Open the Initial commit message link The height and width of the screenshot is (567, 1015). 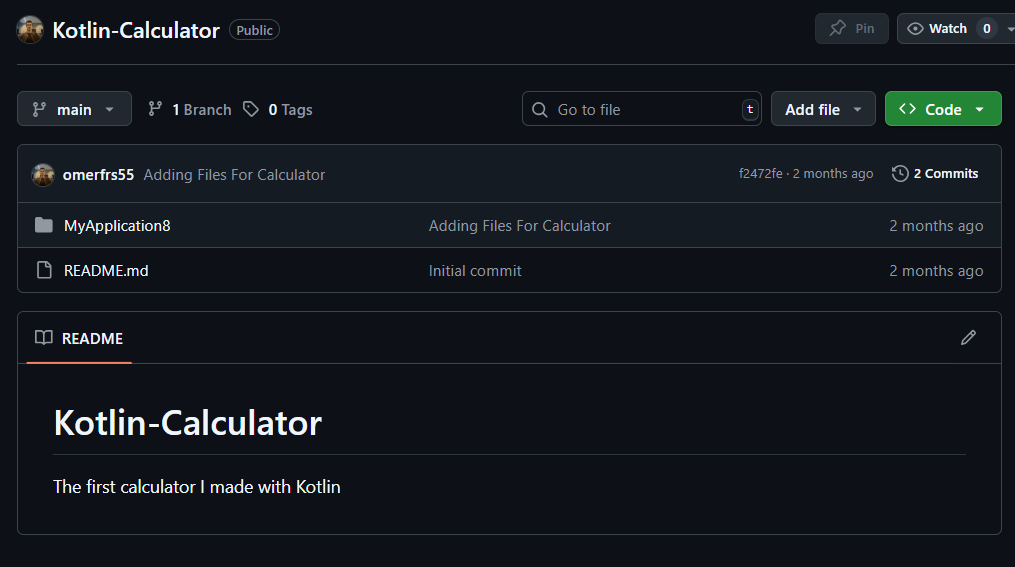[475, 271]
